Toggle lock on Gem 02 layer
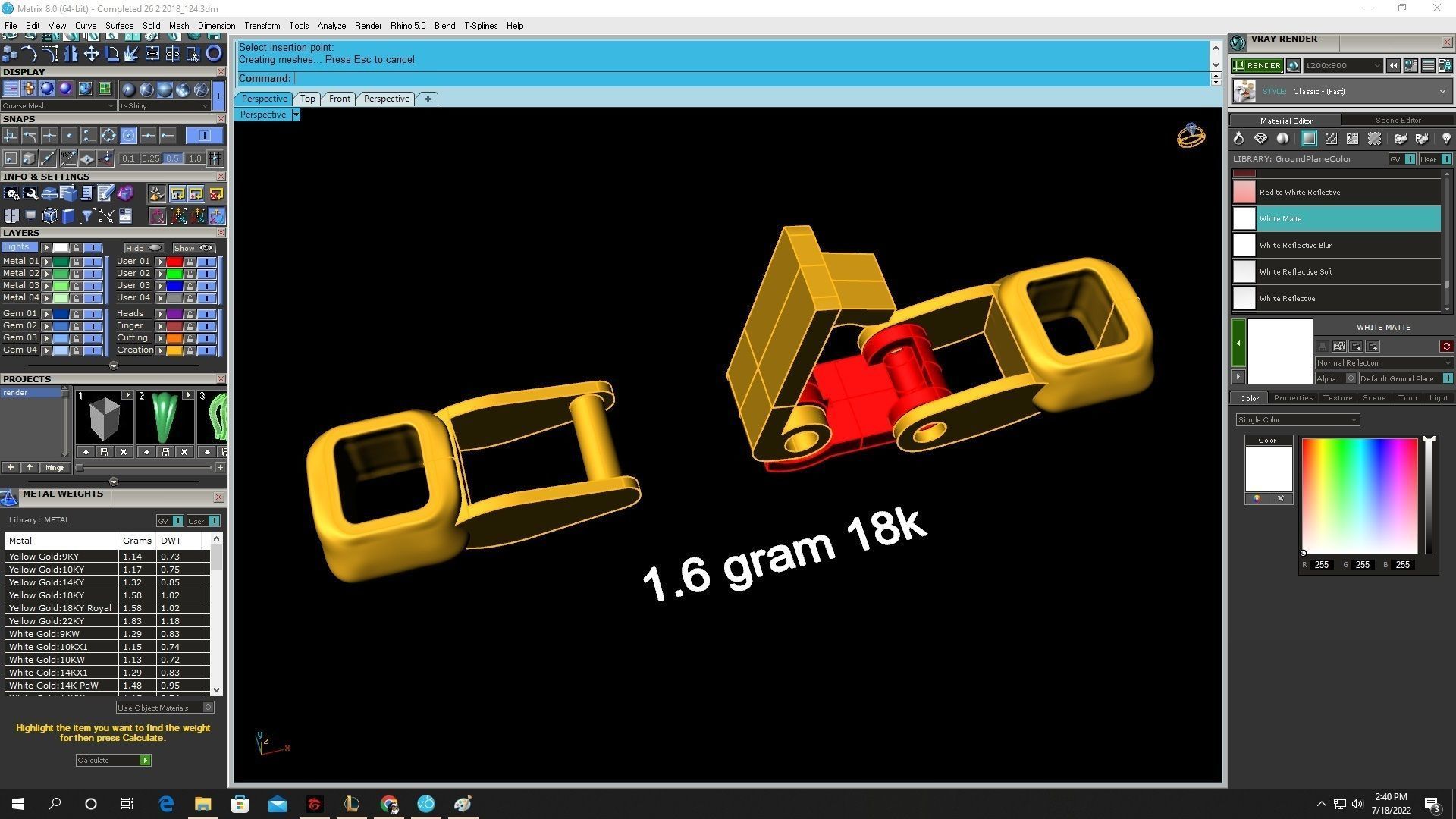Viewport: 1456px width, 819px height. click(76, 326)
